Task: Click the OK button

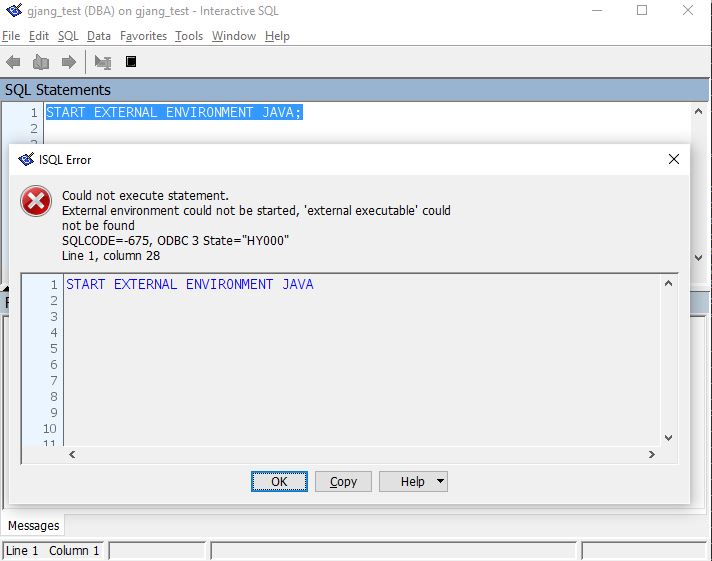Action: pos(279,482)
